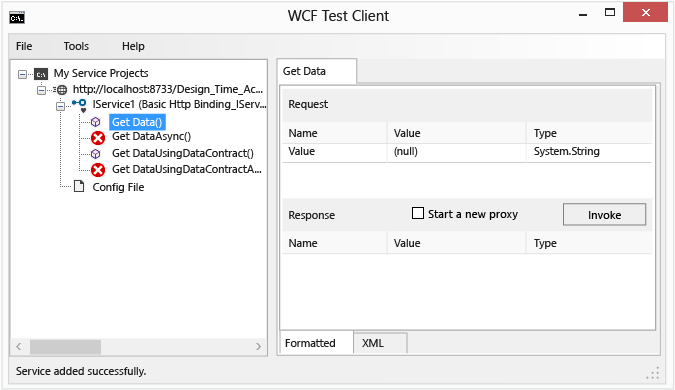Maximize the WCF Test Client window
This screenshot has width=675, height=390.
[x=610, y=12]
